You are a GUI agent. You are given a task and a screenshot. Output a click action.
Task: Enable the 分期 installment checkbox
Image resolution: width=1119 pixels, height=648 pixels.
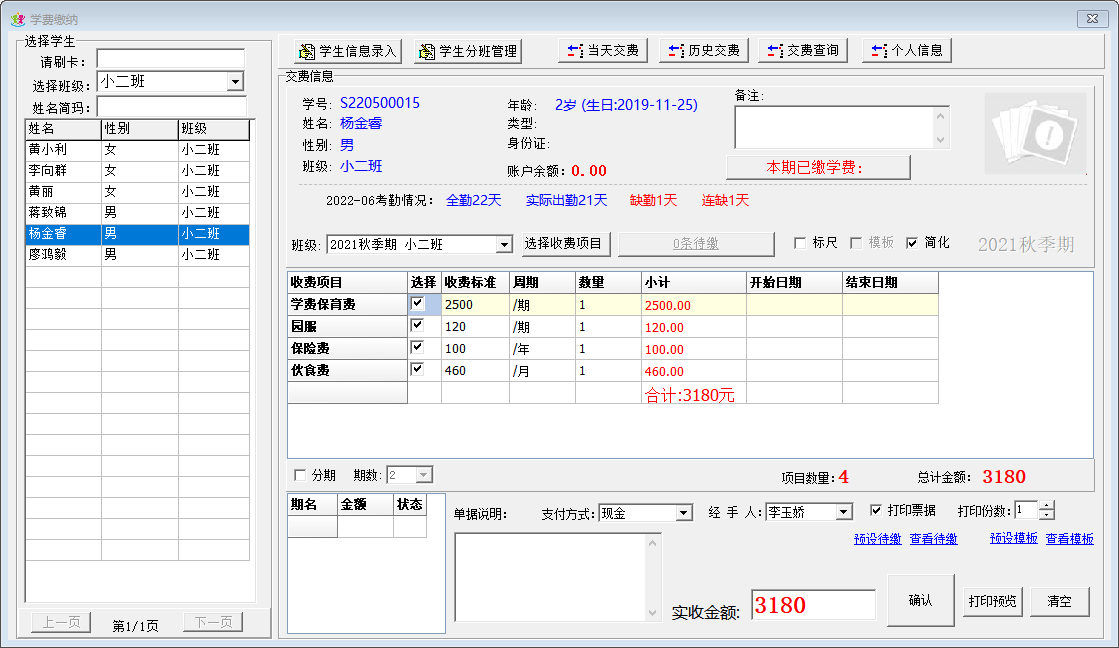pos(301,475)
